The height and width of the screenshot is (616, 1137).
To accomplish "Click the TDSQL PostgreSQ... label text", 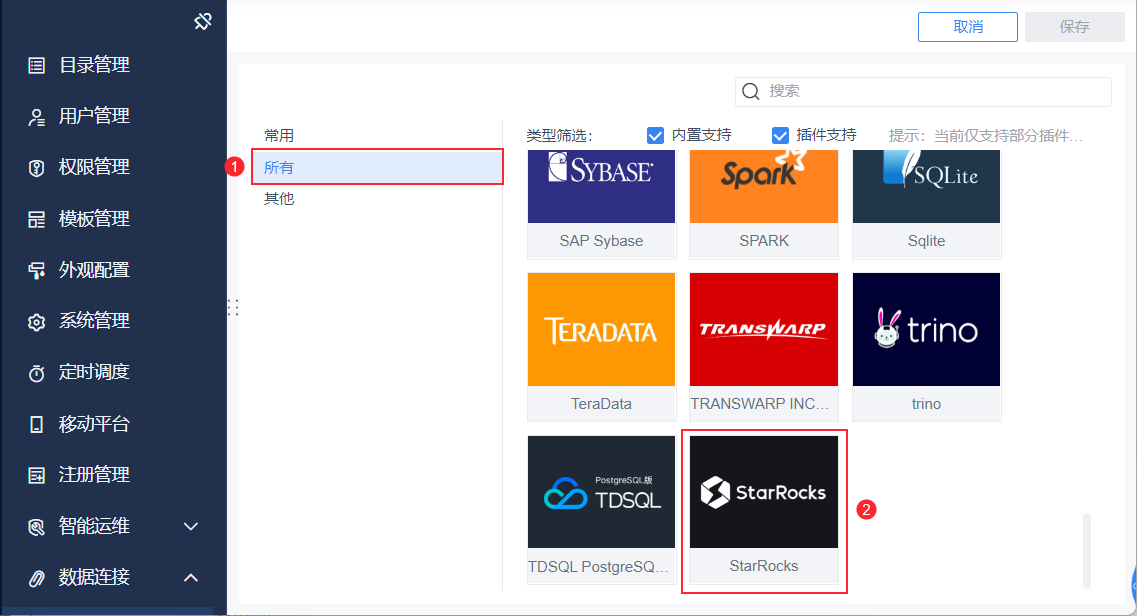I will (598, 567).
